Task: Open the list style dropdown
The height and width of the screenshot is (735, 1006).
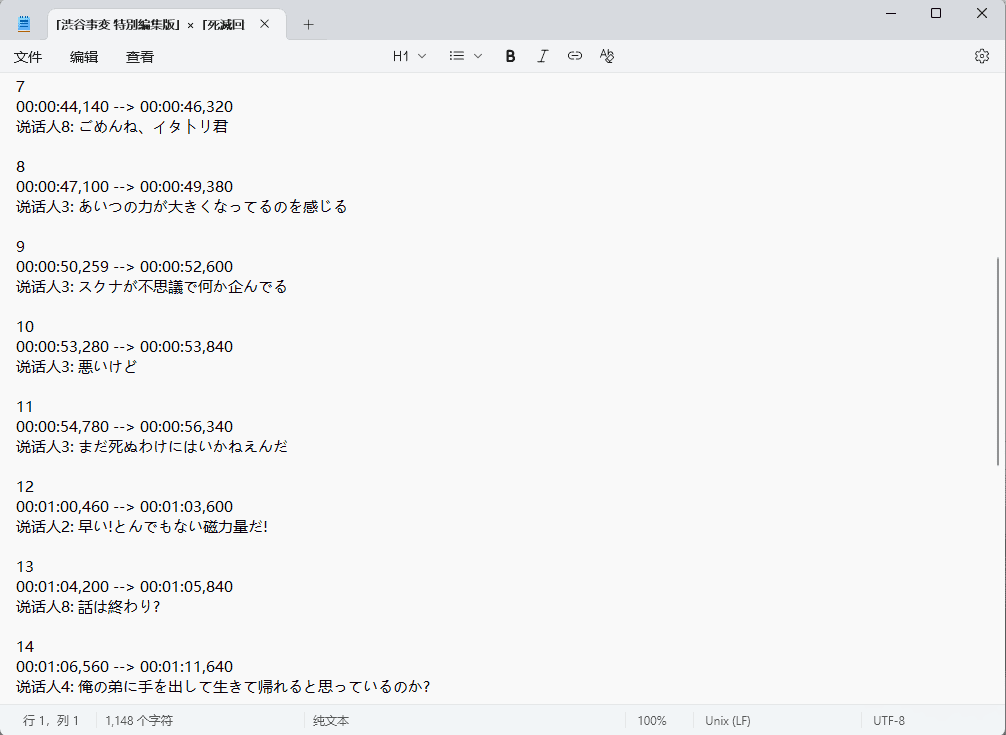Action: pyautogui.click(x=465, y=57)
